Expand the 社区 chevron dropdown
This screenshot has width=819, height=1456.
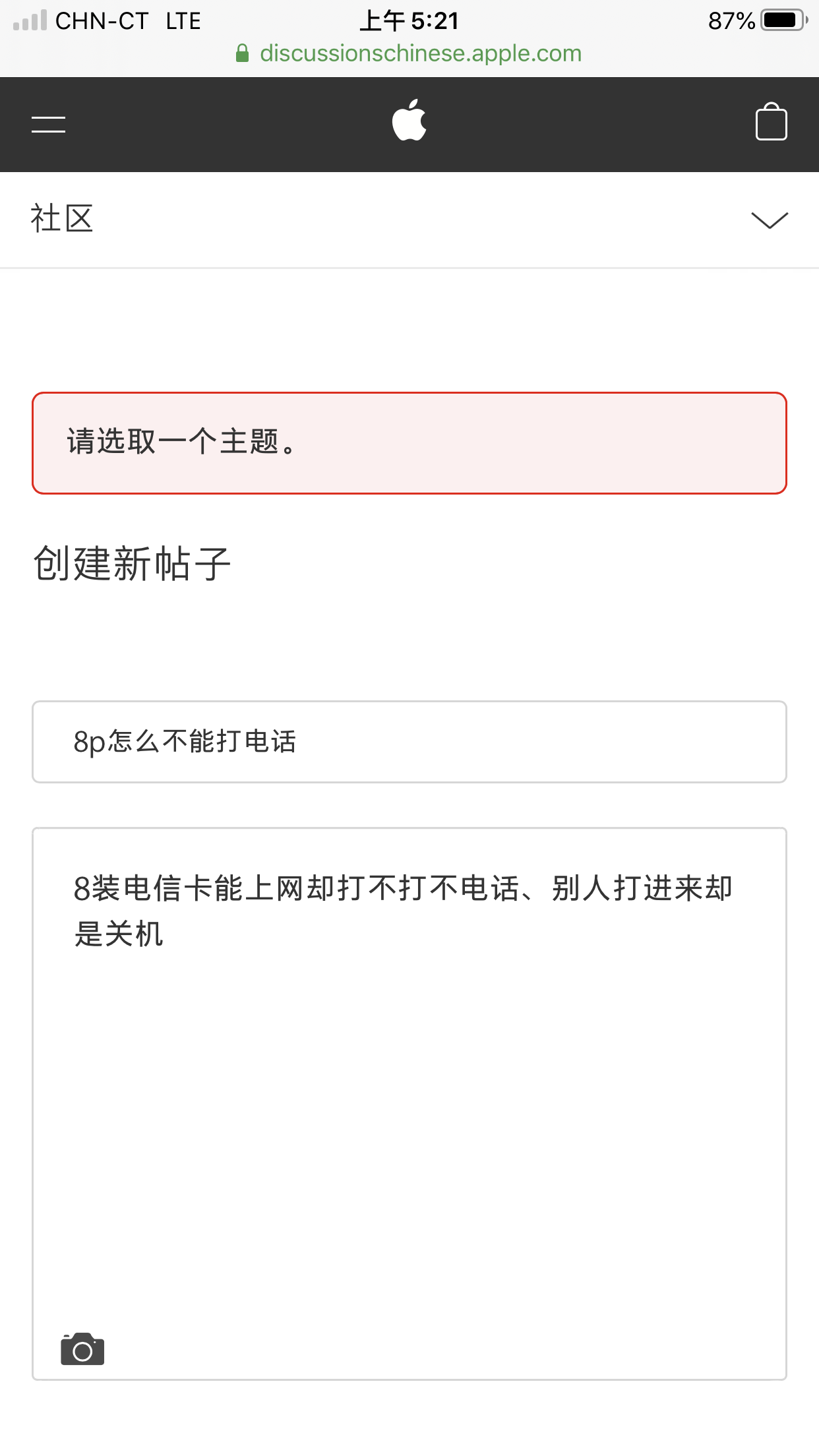coord(770,220)
